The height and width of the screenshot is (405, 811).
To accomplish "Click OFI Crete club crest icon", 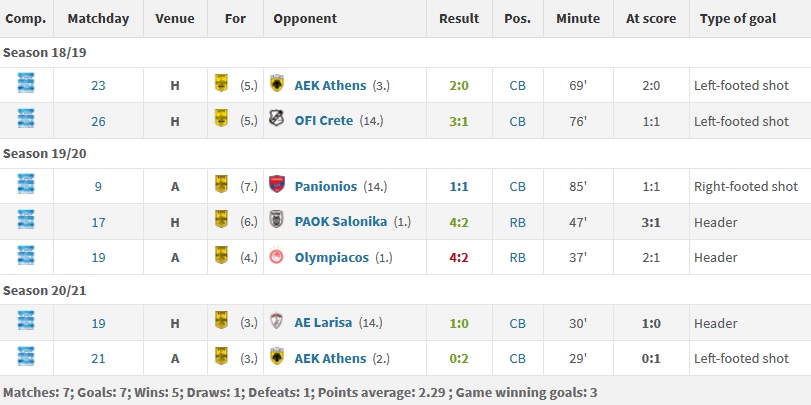I will (x=277, y=118).
